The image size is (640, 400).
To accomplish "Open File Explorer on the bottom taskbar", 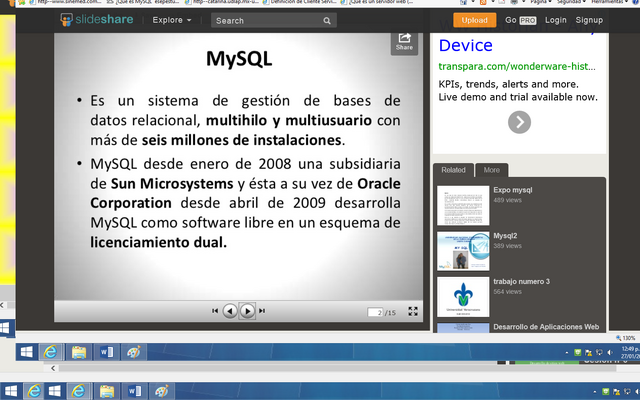I will tap(107, 391).
